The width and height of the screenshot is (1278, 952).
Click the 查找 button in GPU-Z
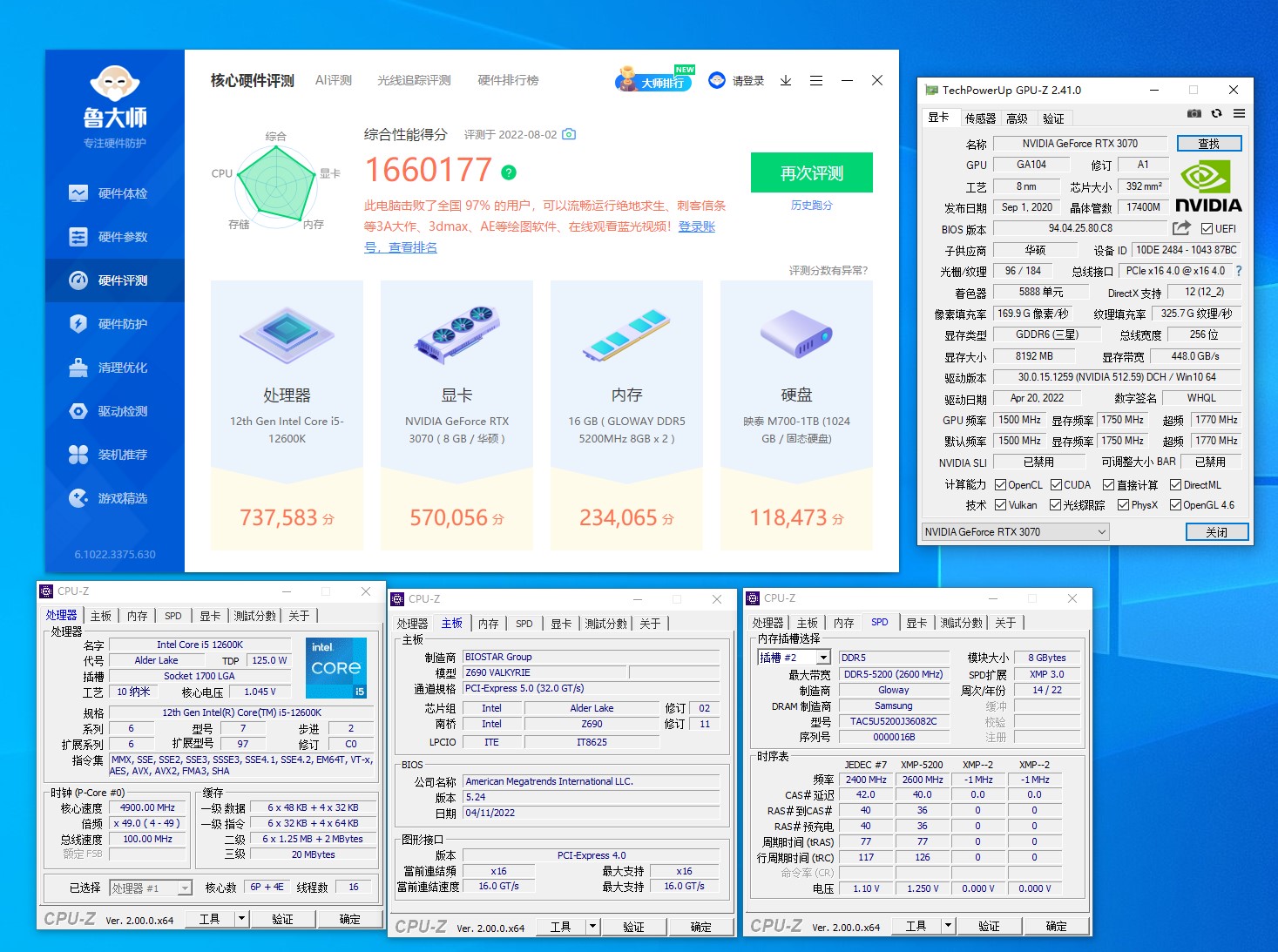coord(1209,144)
